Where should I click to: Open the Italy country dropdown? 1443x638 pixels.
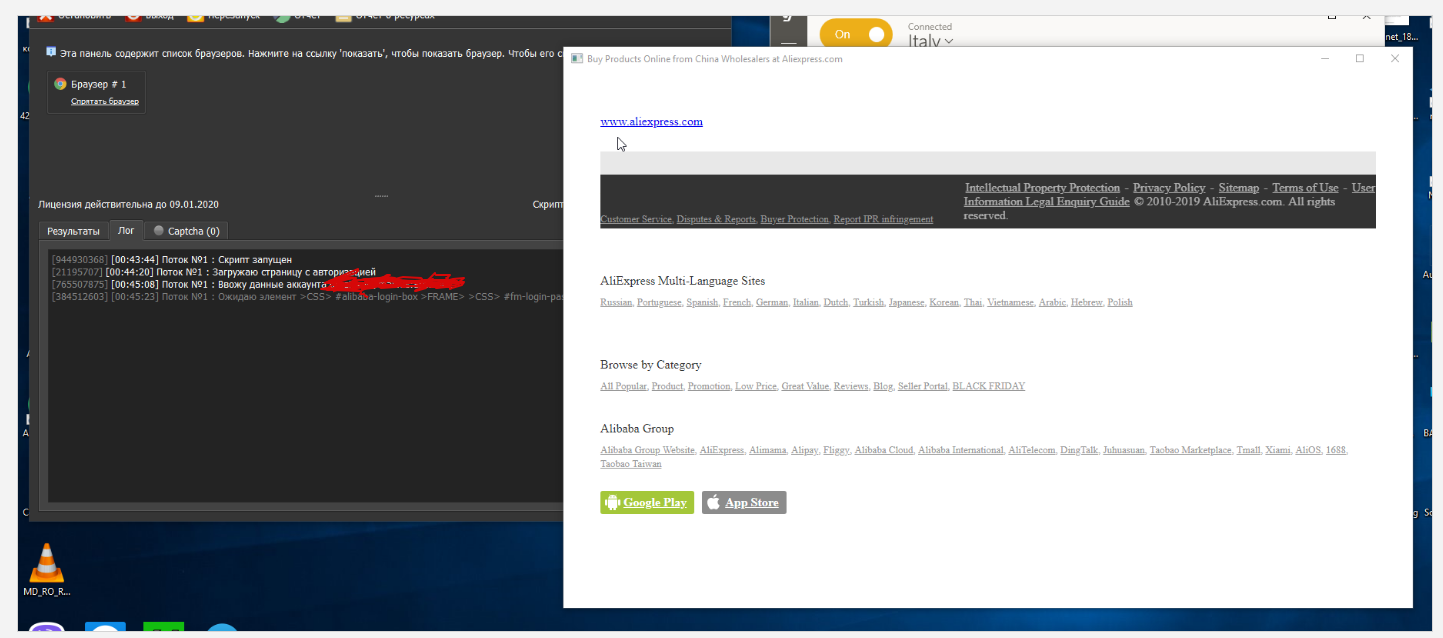coord(930,41)
